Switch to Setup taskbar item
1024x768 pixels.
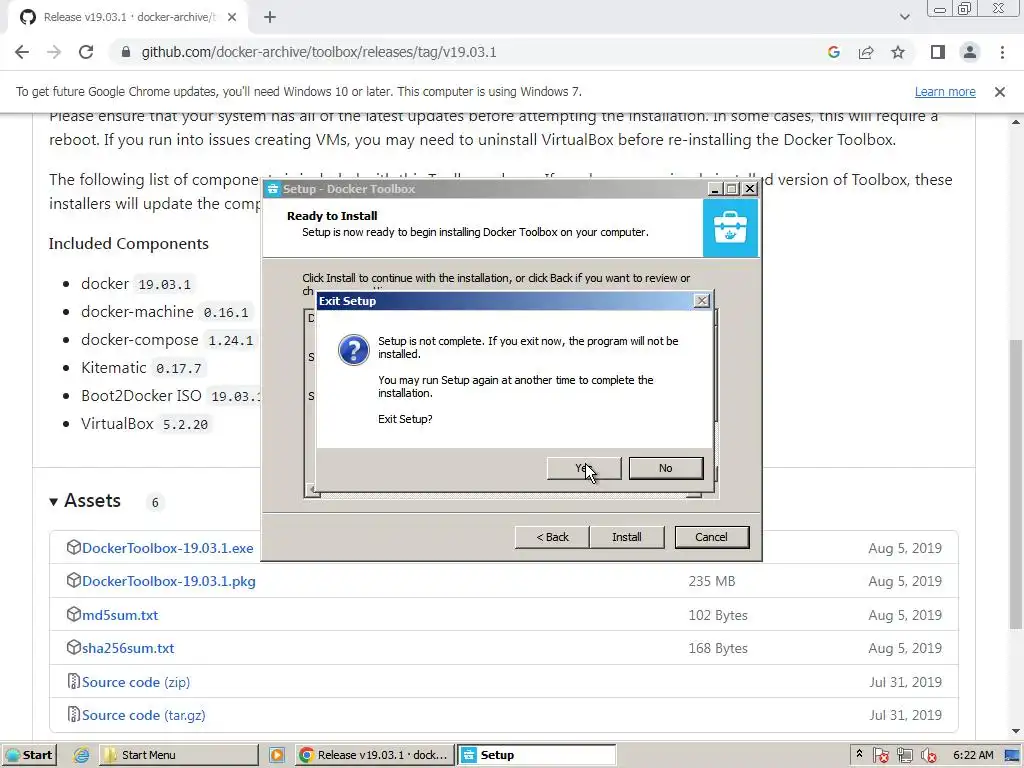(x=537, y=755)
